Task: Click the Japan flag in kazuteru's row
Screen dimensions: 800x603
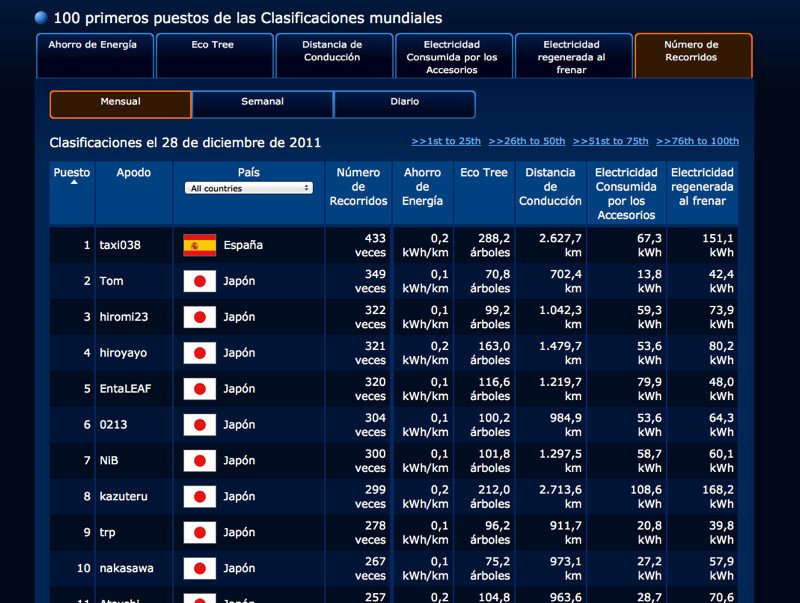Action: (x=199, y=497)
